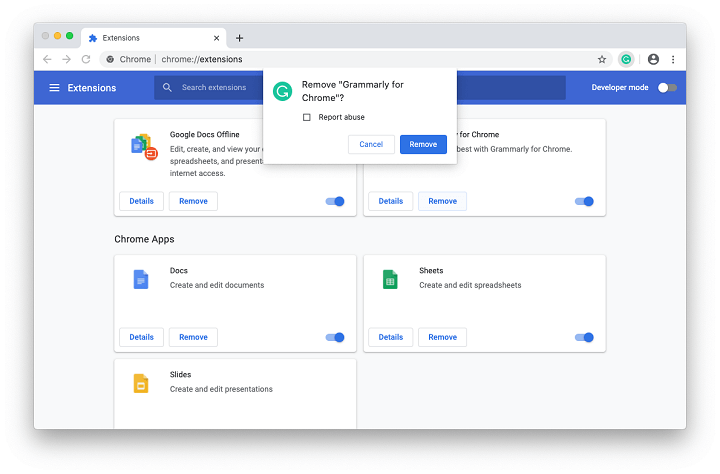Open a new tab with plus button
720x474 pixels.
coord(239,38)
